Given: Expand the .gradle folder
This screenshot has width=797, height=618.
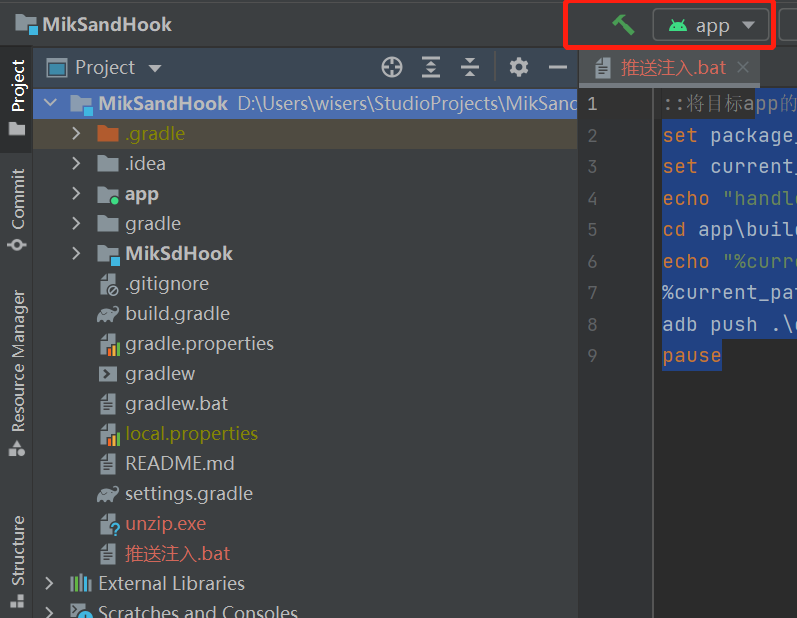Looking at the screenshot, I should 76,133.
